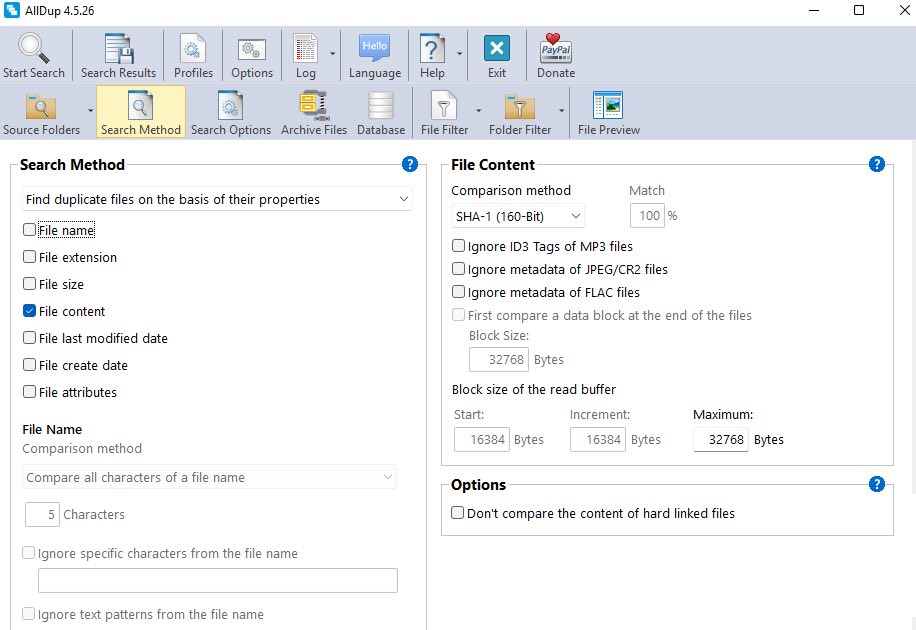The width and height of the screenshot is (916, 630).
Task: Open the SHA-1 comparison method dropdown
Action: click(x=575, y=216)
